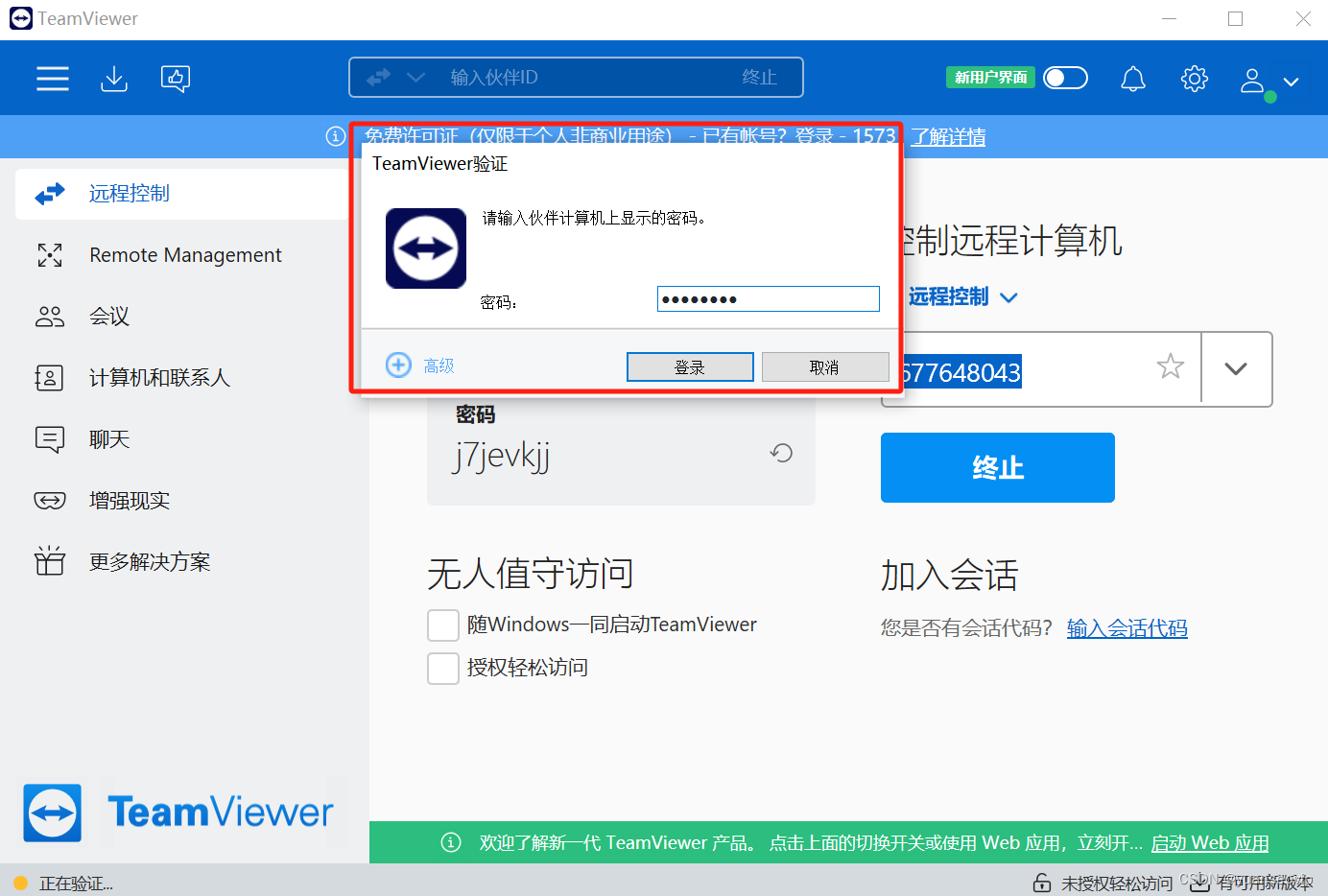The height and width of the screenshot is (896, 1328).
Task: Expand the connection type chevron in the ID bar
Action: coord(415,77)
